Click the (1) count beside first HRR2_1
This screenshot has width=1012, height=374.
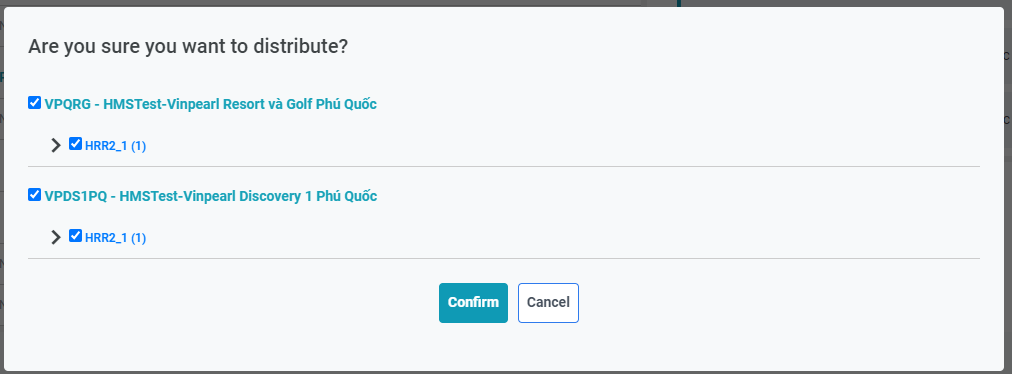coord(139,146)
